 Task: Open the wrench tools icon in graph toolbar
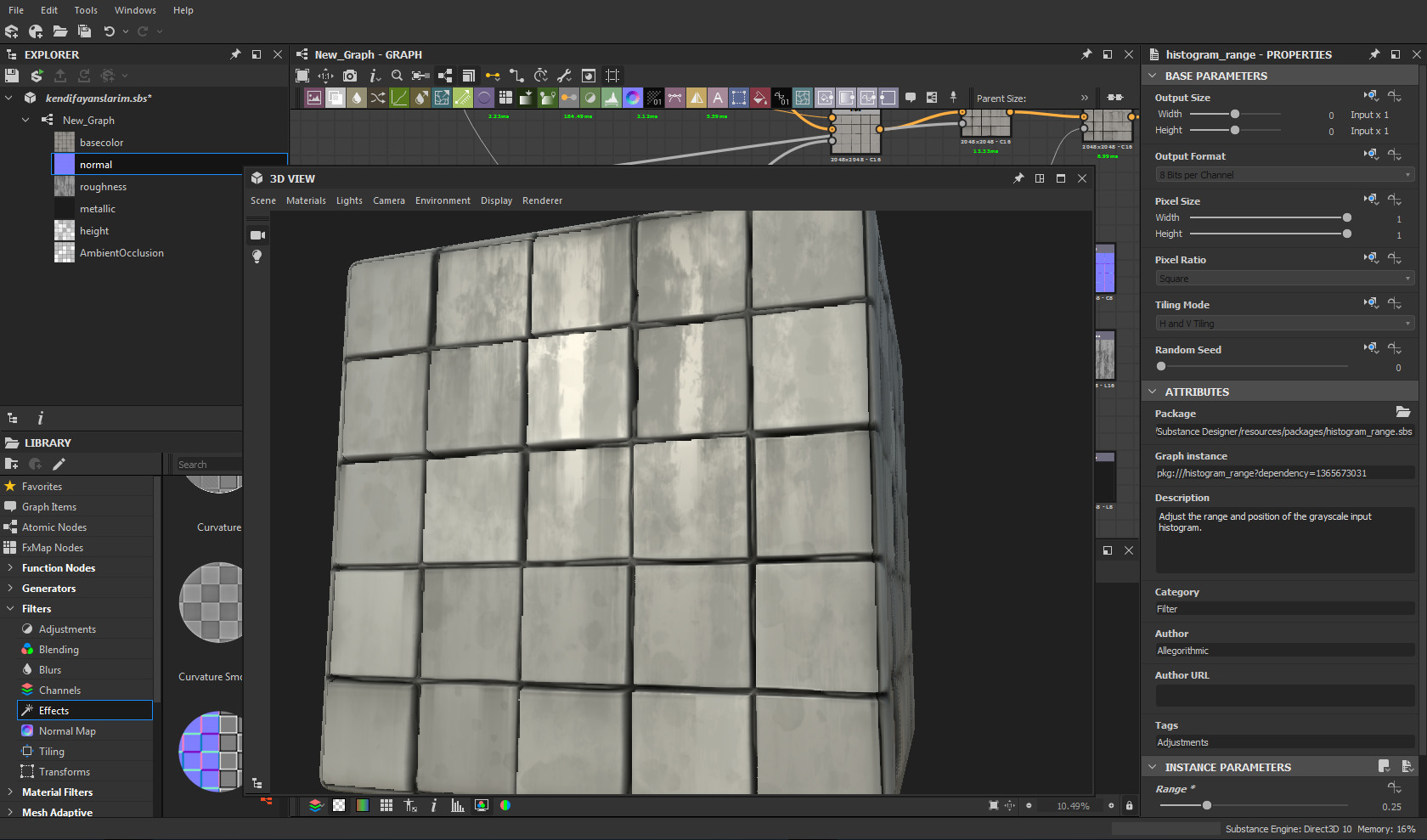coord(564,76)
